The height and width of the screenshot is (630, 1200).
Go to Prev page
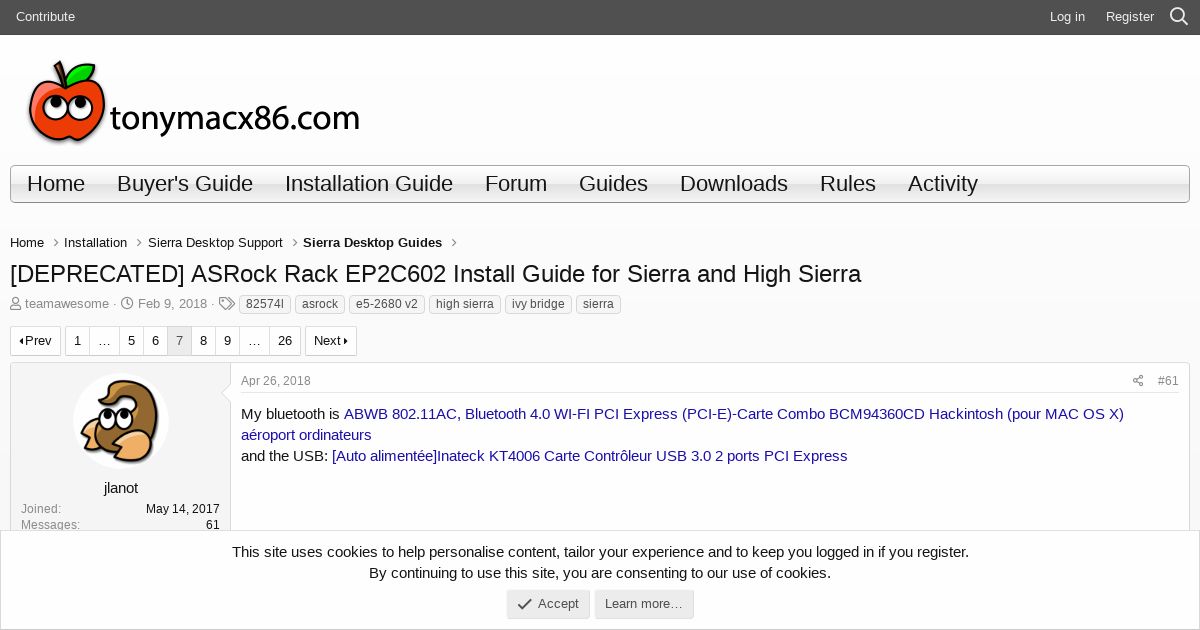35,341
